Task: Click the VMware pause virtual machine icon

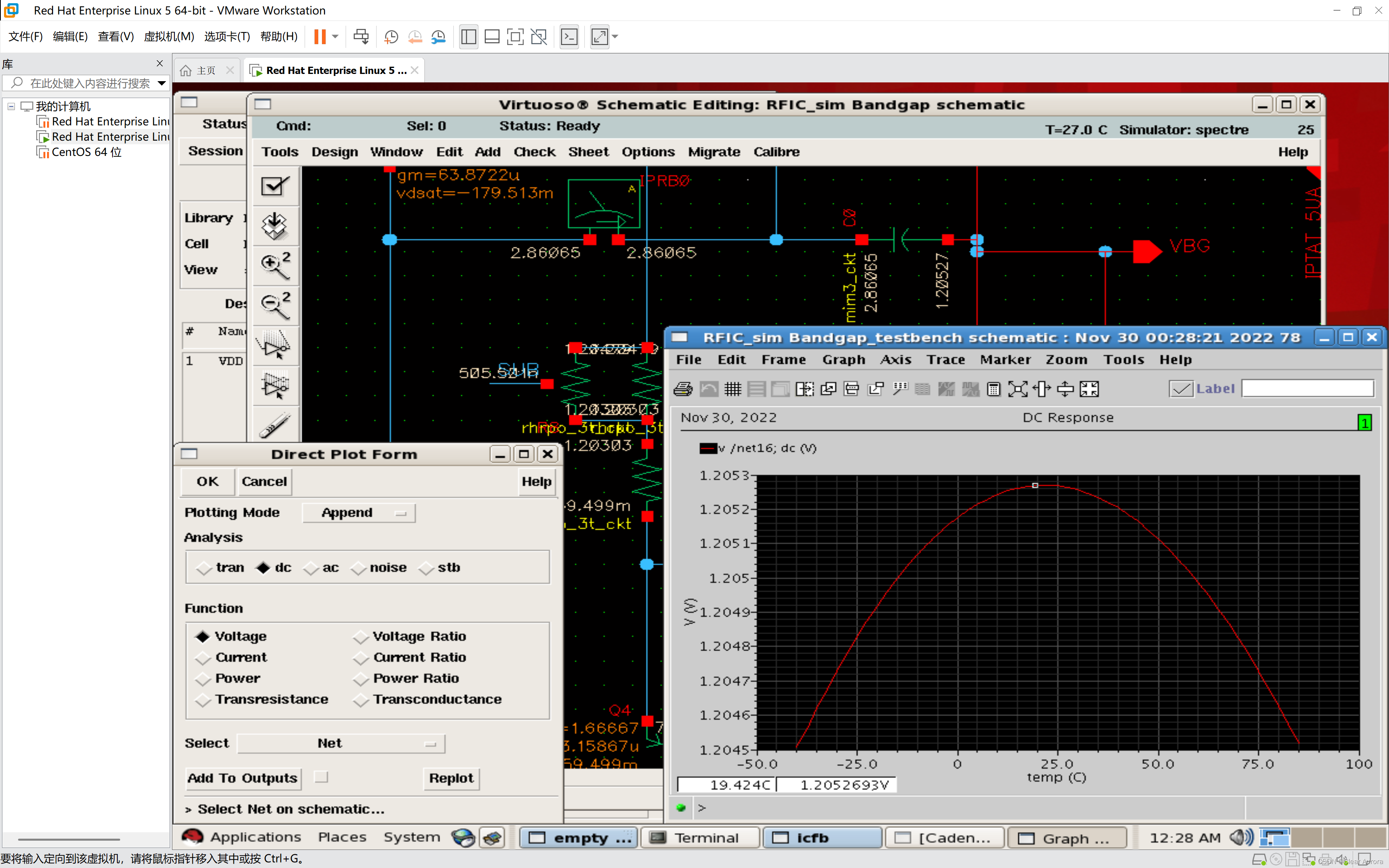Action: click(320, 37)
